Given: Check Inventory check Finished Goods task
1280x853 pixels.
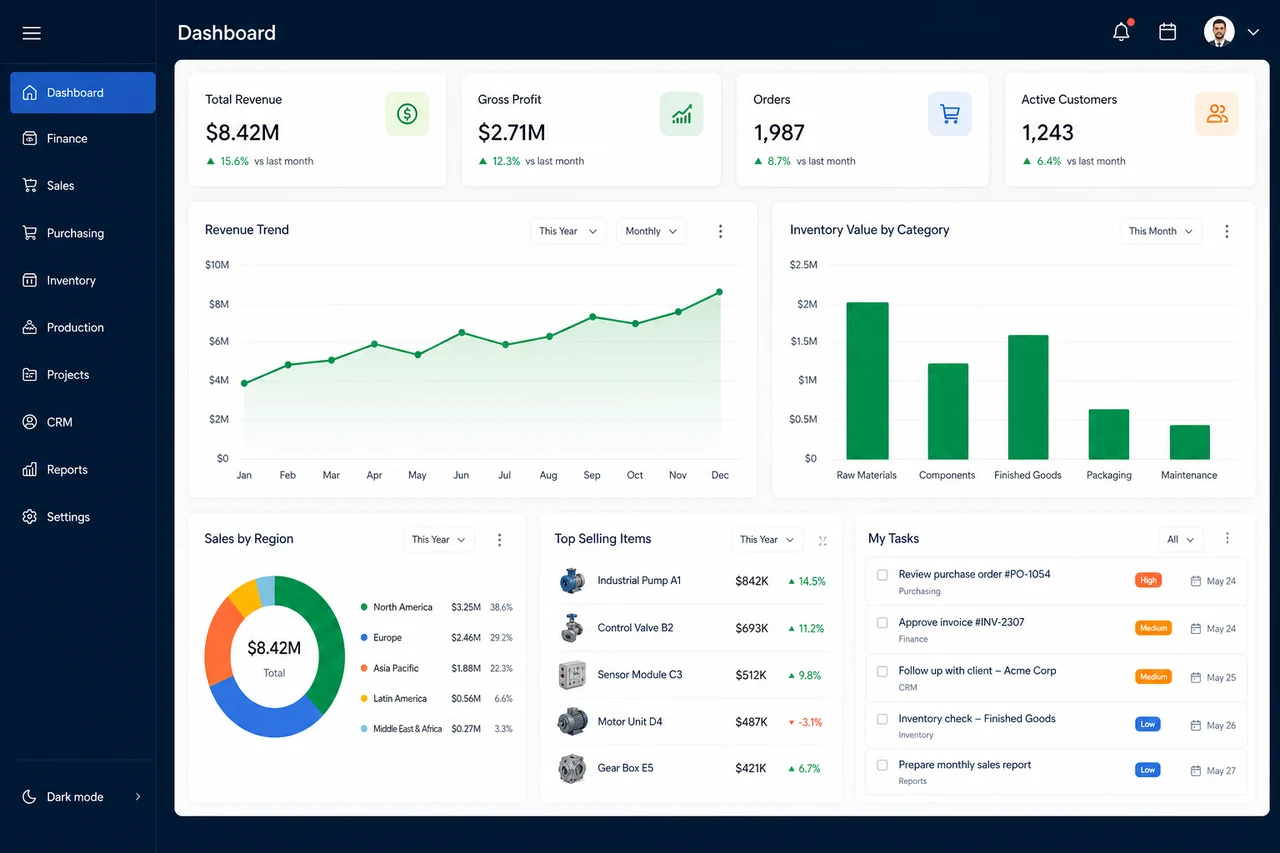Looking at the screenshot, I should (x=882, y=719).
